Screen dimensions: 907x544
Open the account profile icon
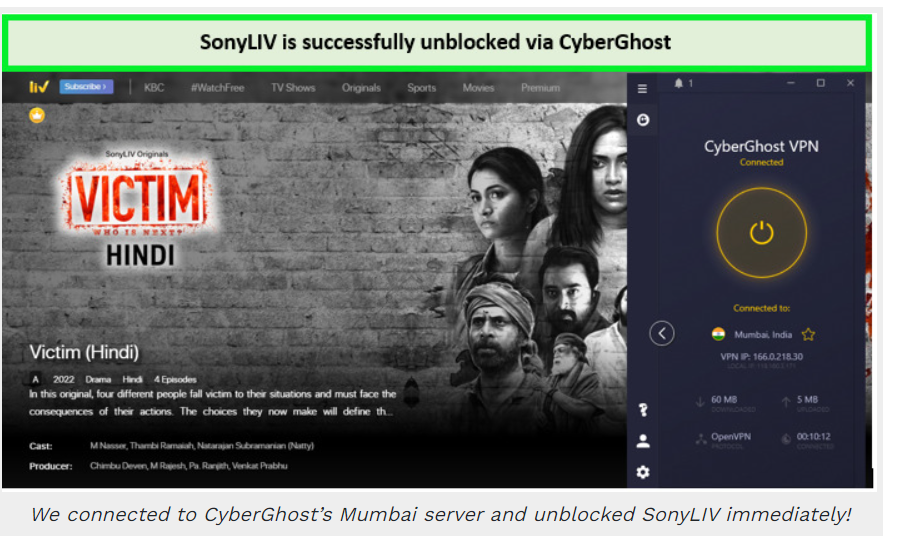[643, 441]
